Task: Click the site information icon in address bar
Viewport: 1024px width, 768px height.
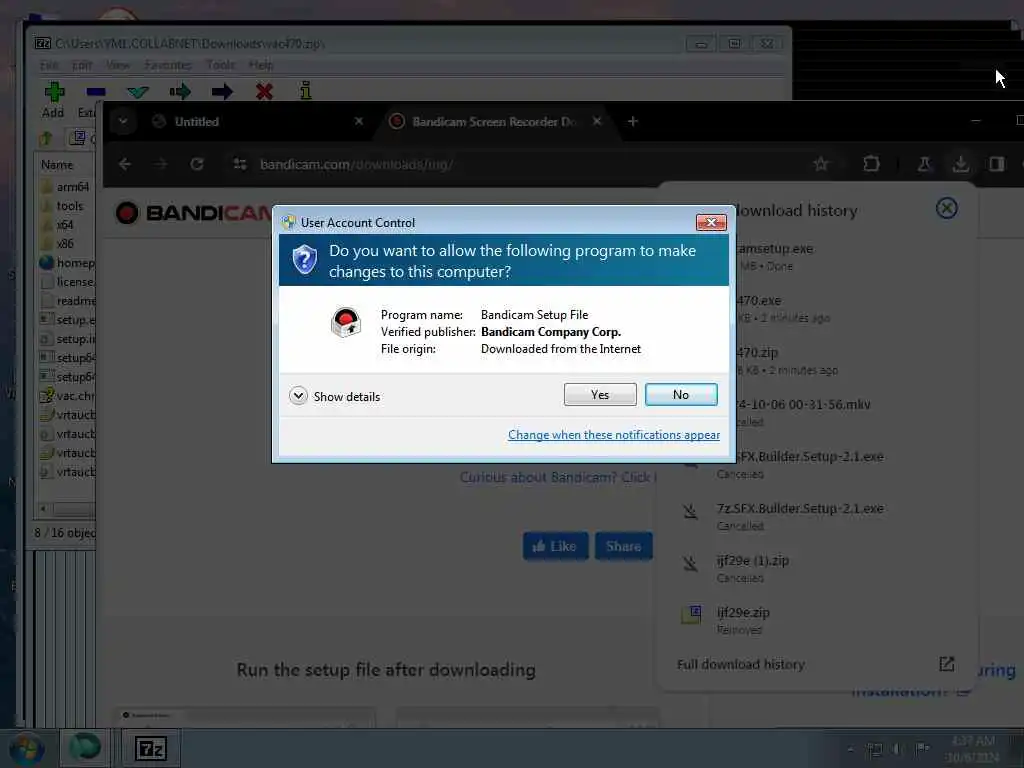Action: point(240,165)
